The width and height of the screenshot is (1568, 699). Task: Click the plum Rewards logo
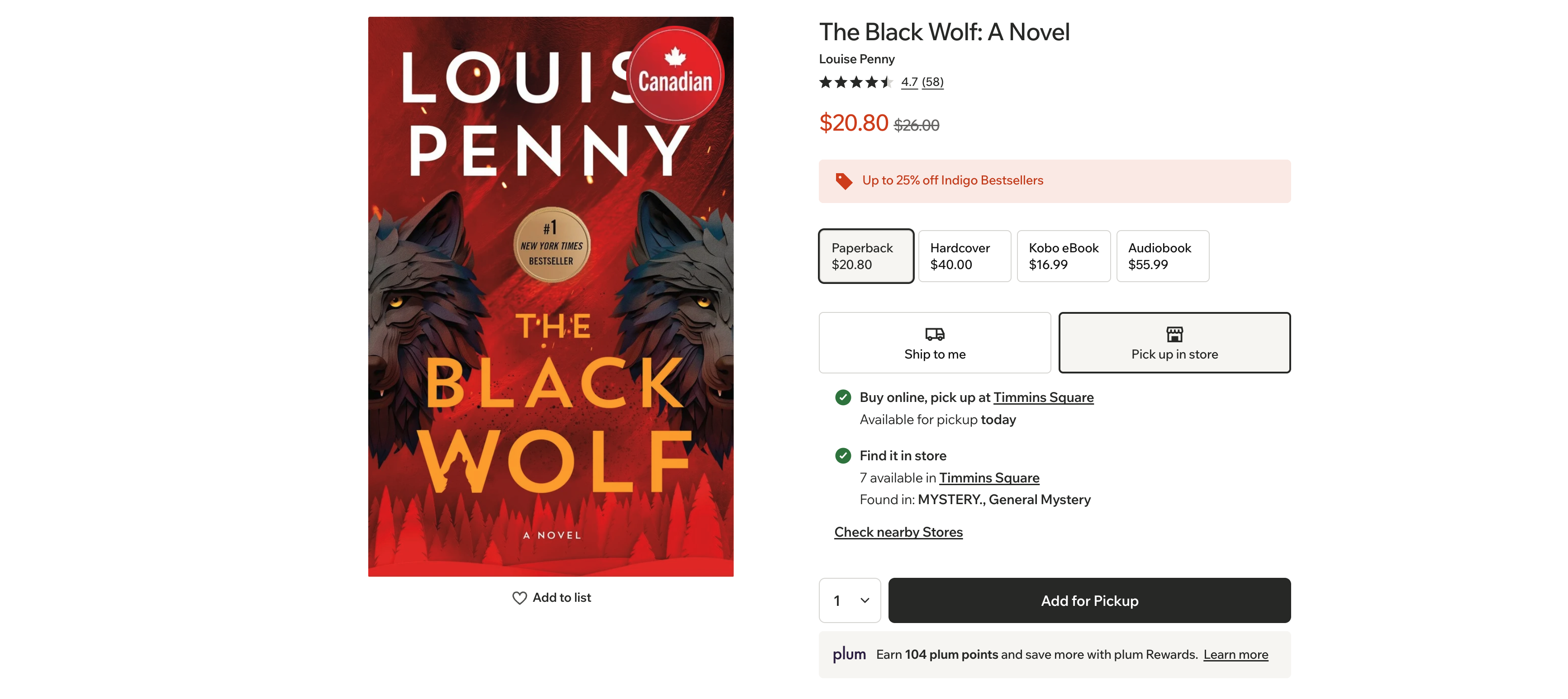click(849, 655)
